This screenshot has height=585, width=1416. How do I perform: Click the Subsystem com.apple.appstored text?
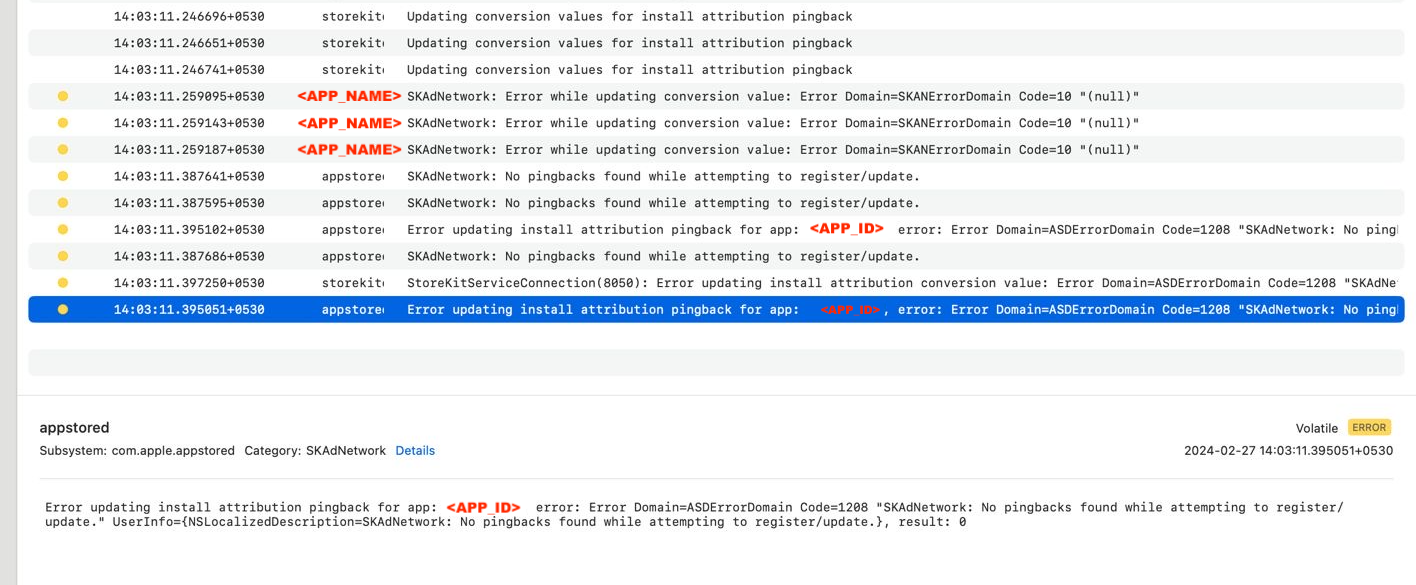137,451
